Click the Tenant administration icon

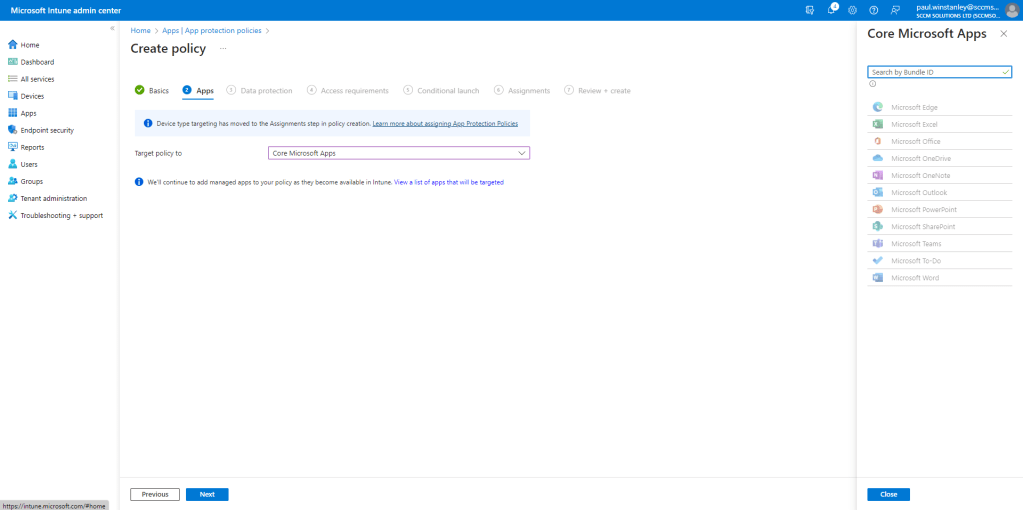tap(13, 198)
